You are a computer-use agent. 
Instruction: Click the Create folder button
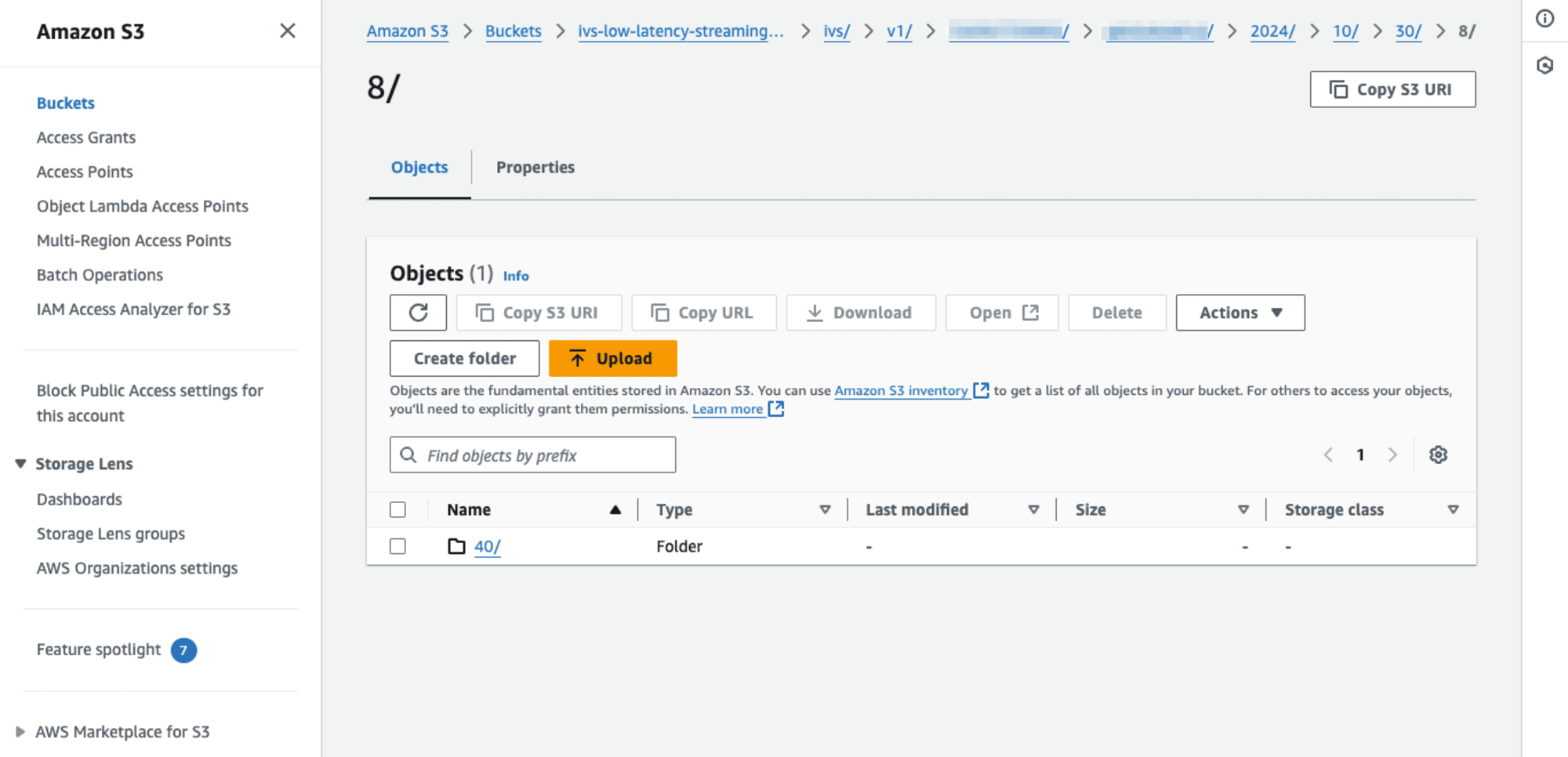click(x=464, y=358)
